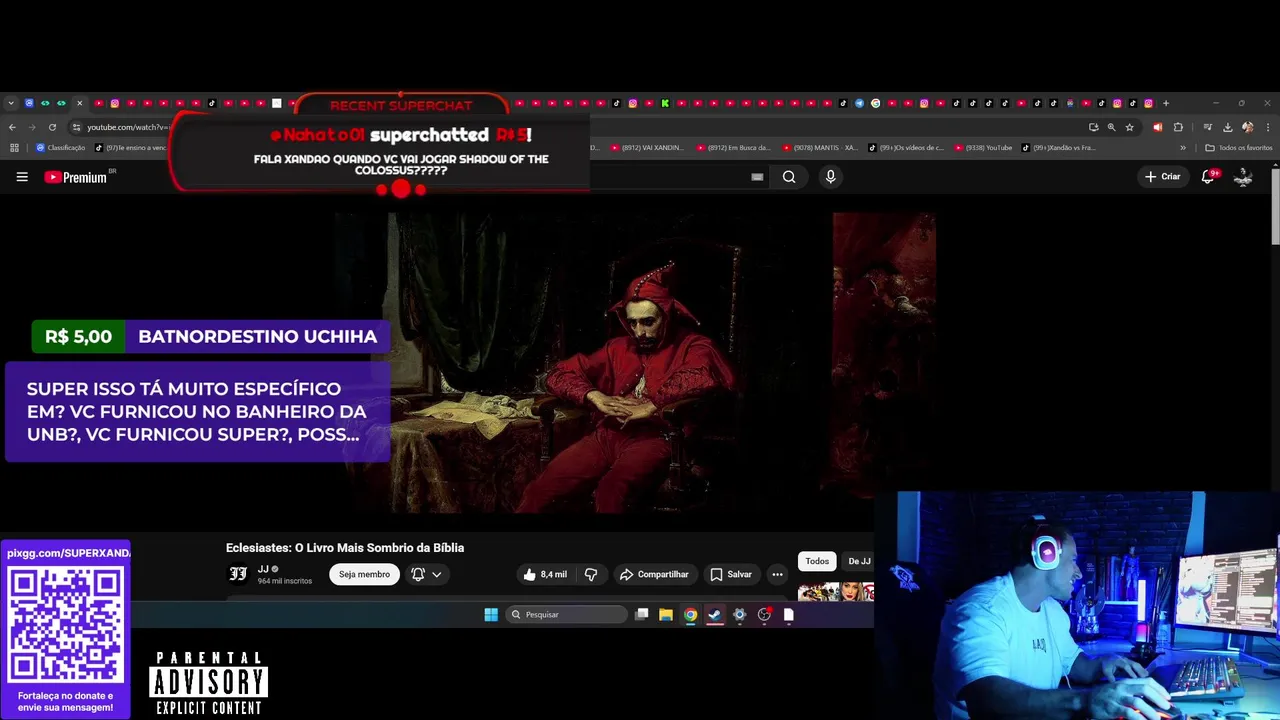Open the (97)Te ensino a venc... bookmark
The width and height of the screenshot is (1280, 720).
pyautogui.click(x=130, y=148)
